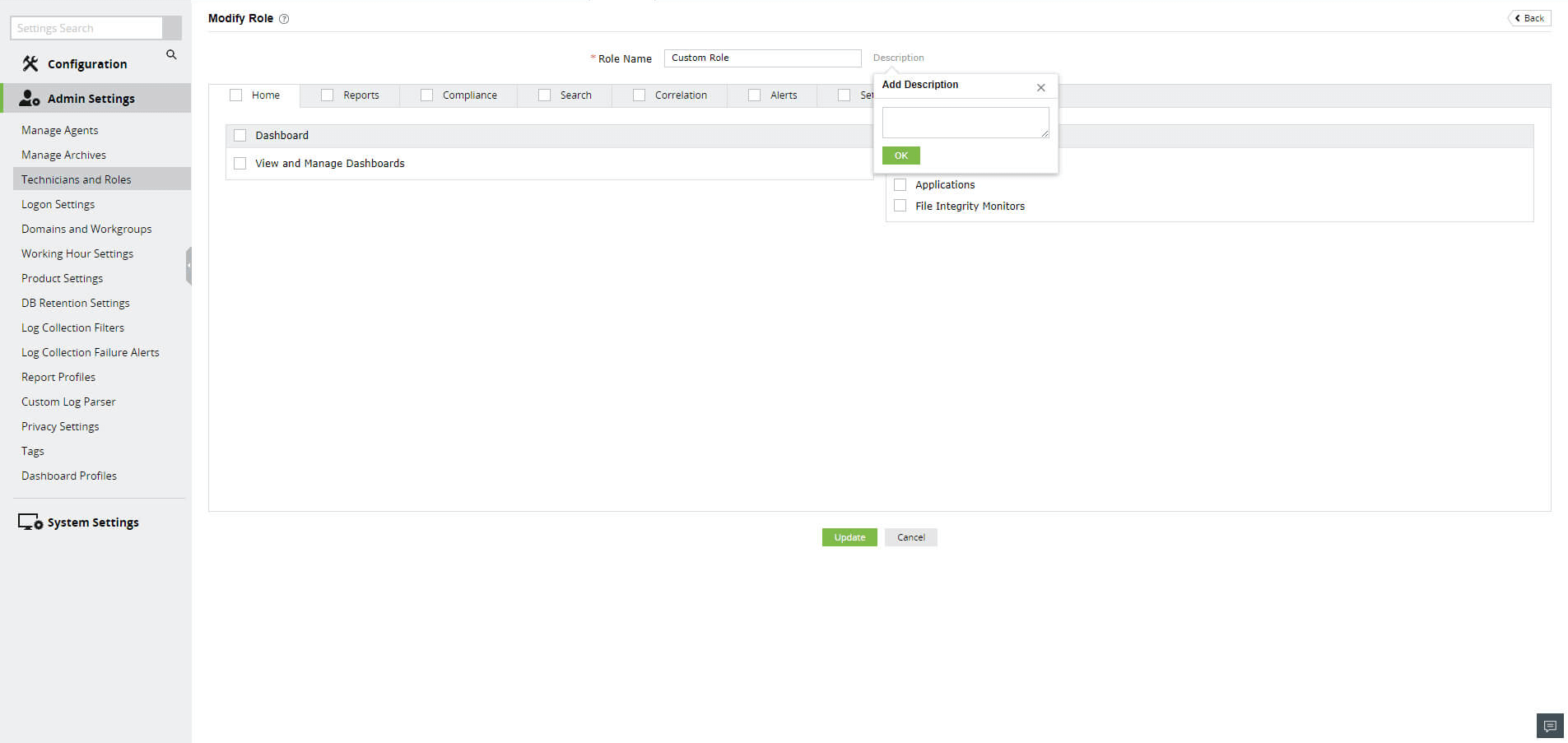Image resolution: width=1568 pixels, height=743 pixels.
Task: Open the chat feedback icon
Action: coord(1550,726)
